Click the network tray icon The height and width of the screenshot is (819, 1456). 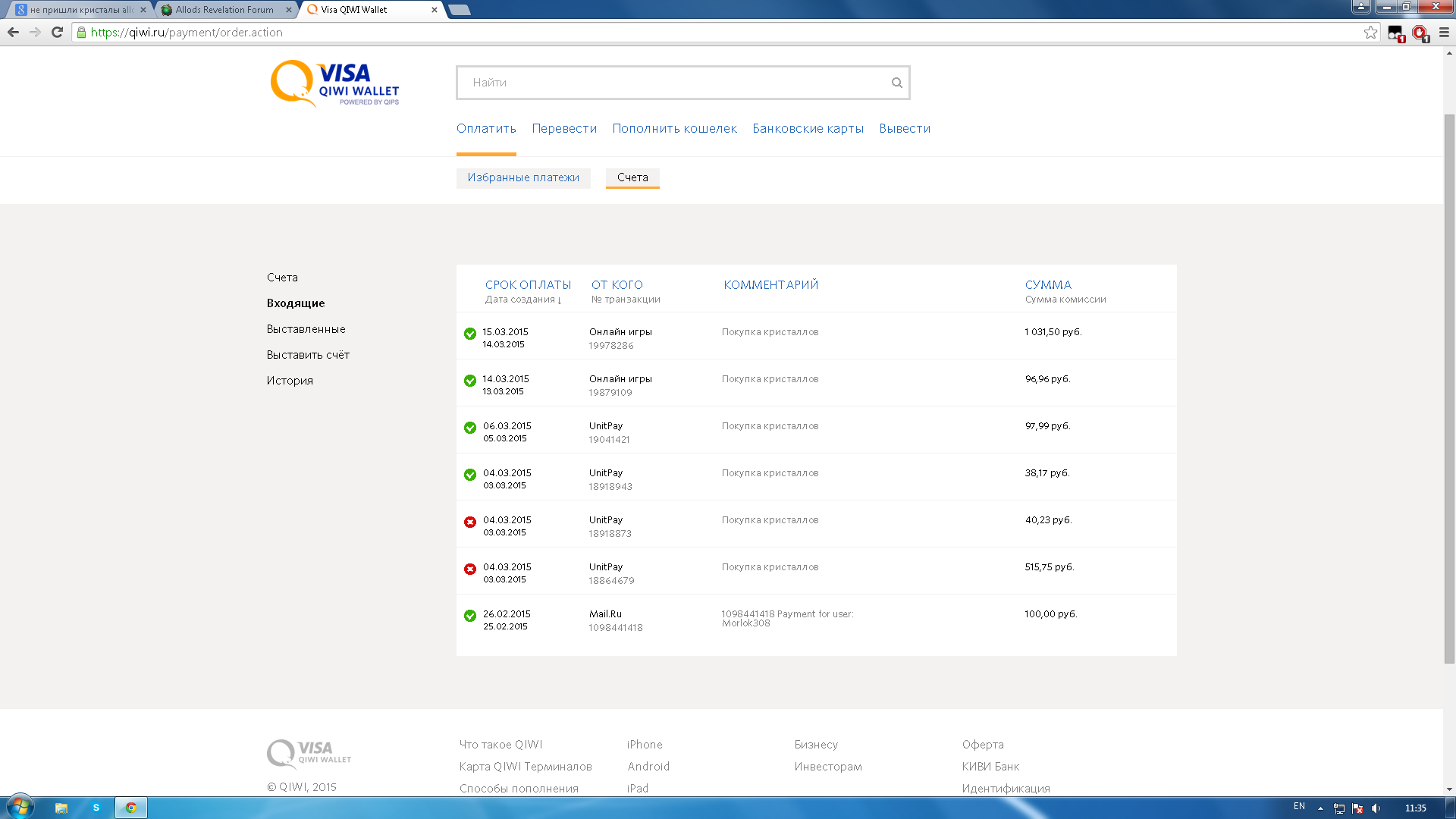pyautogui.click(x=1339, y=808)
